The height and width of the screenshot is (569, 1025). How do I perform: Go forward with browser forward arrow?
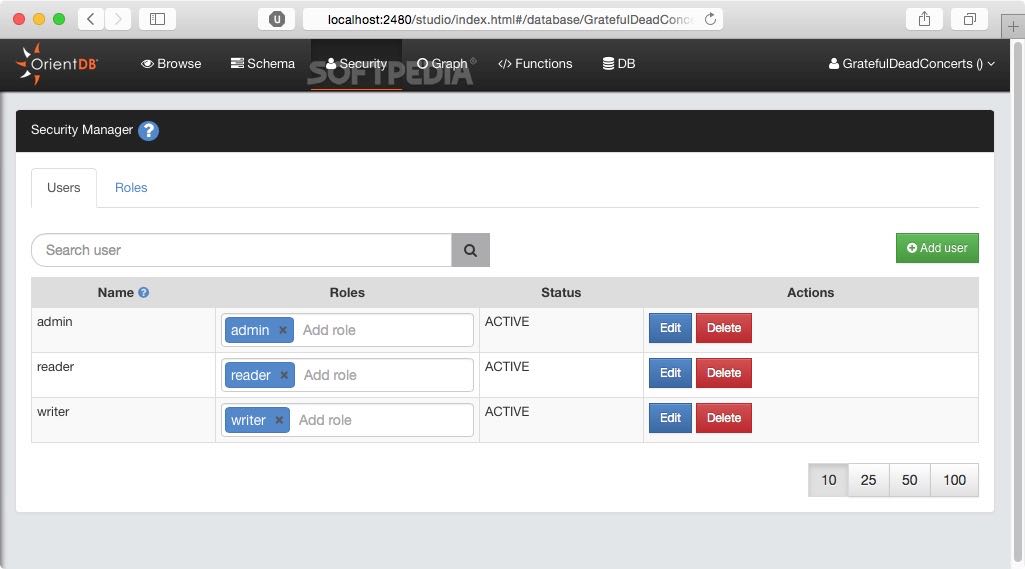118,19
